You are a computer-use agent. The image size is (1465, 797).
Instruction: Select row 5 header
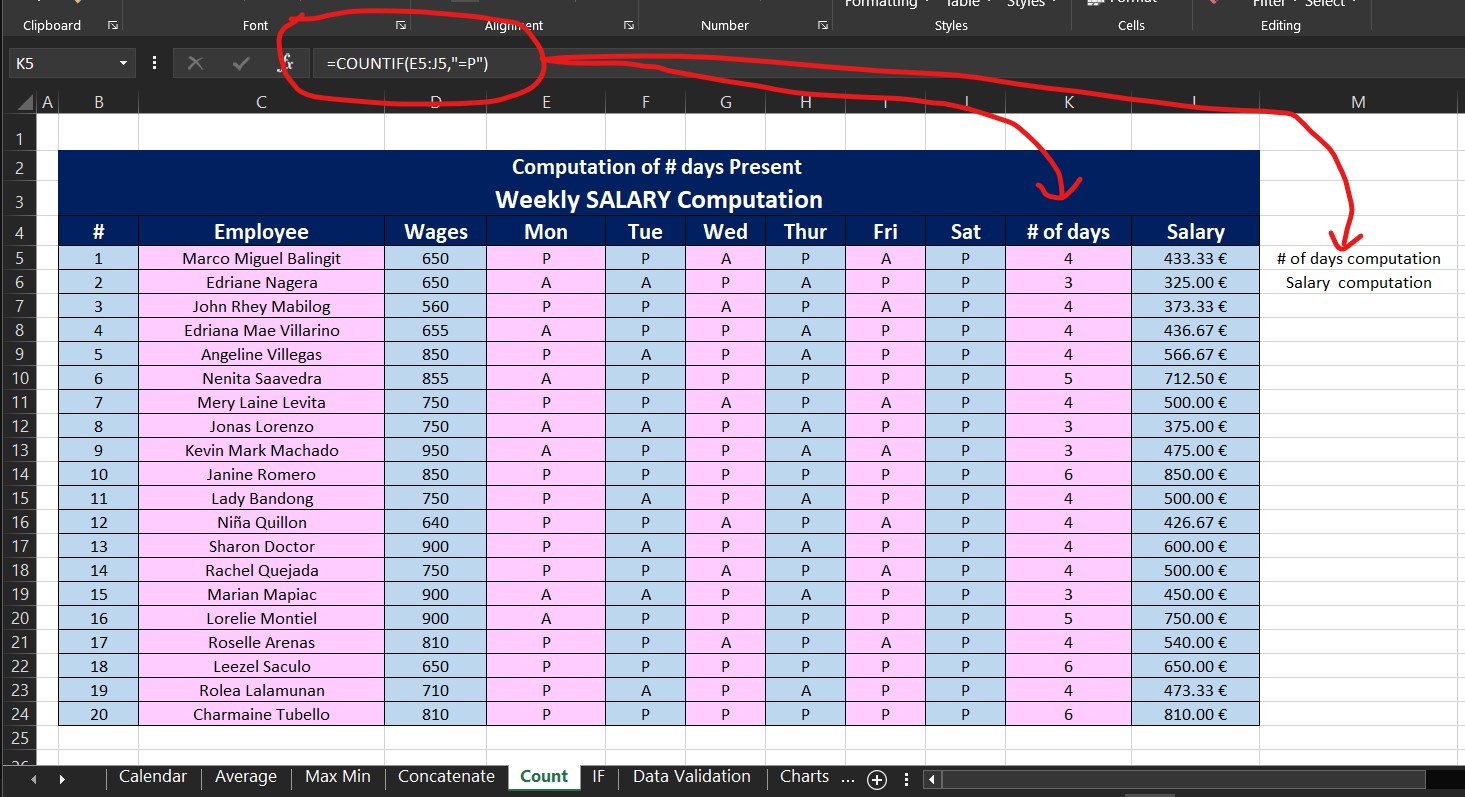point(19,258)
